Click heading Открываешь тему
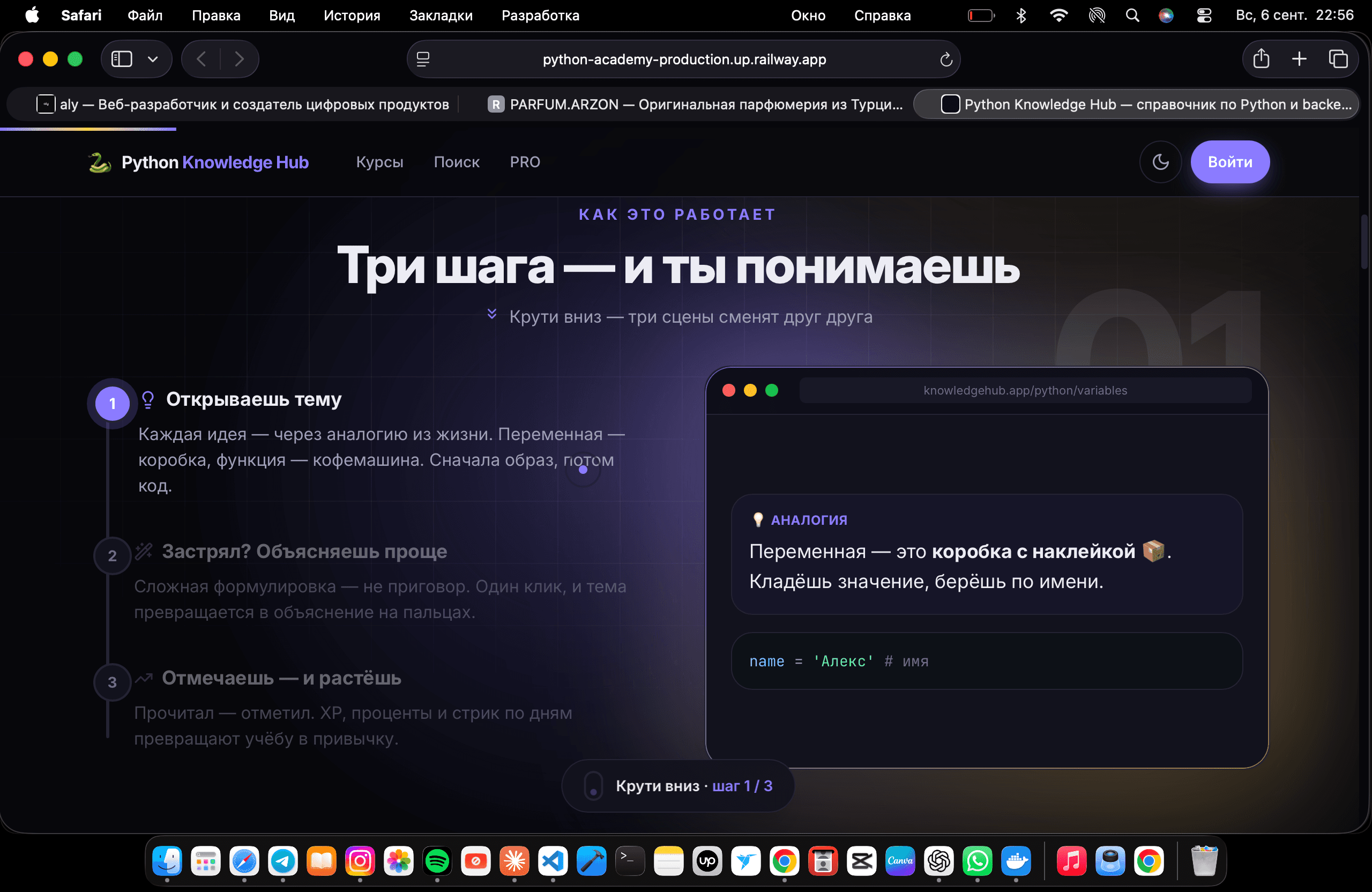Image resolution: width=1372 pixels, height=892 pixels. click(253, 399)
